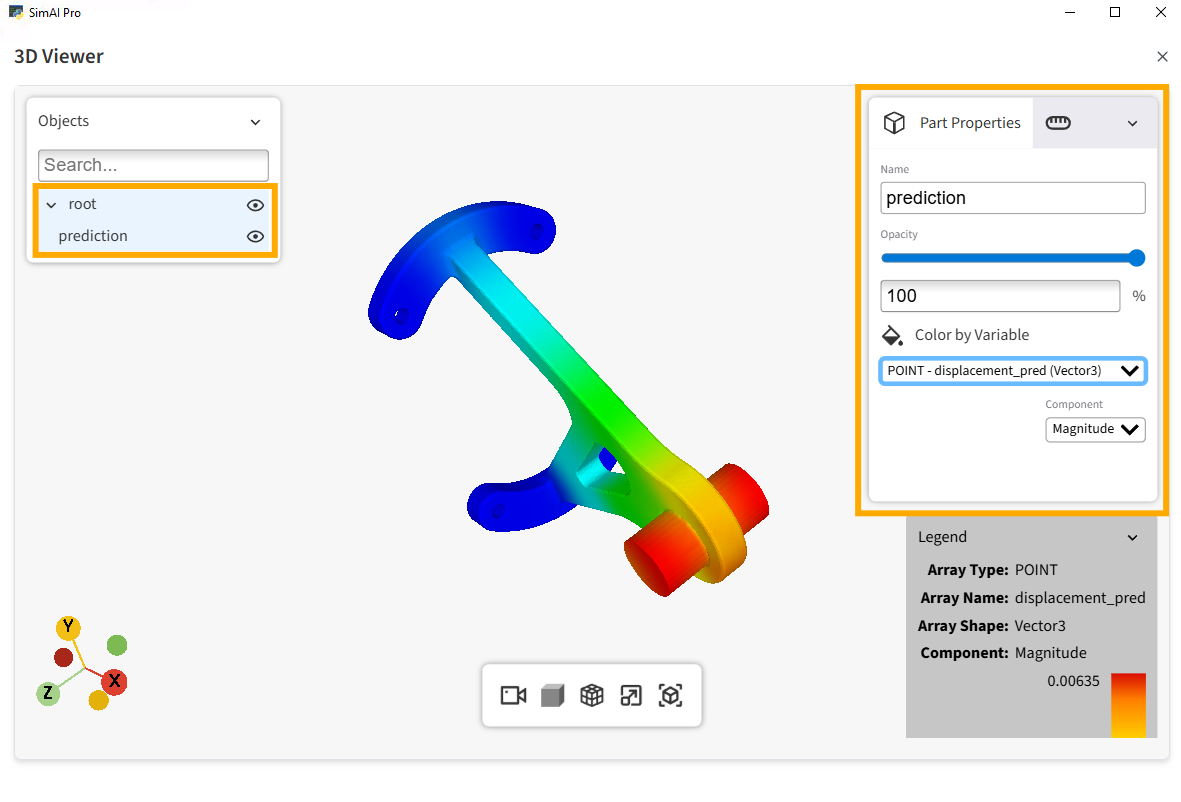Screen dimensions: 1181x802
Task: Click the Opacity slider handle
Action: point(1136,258)
